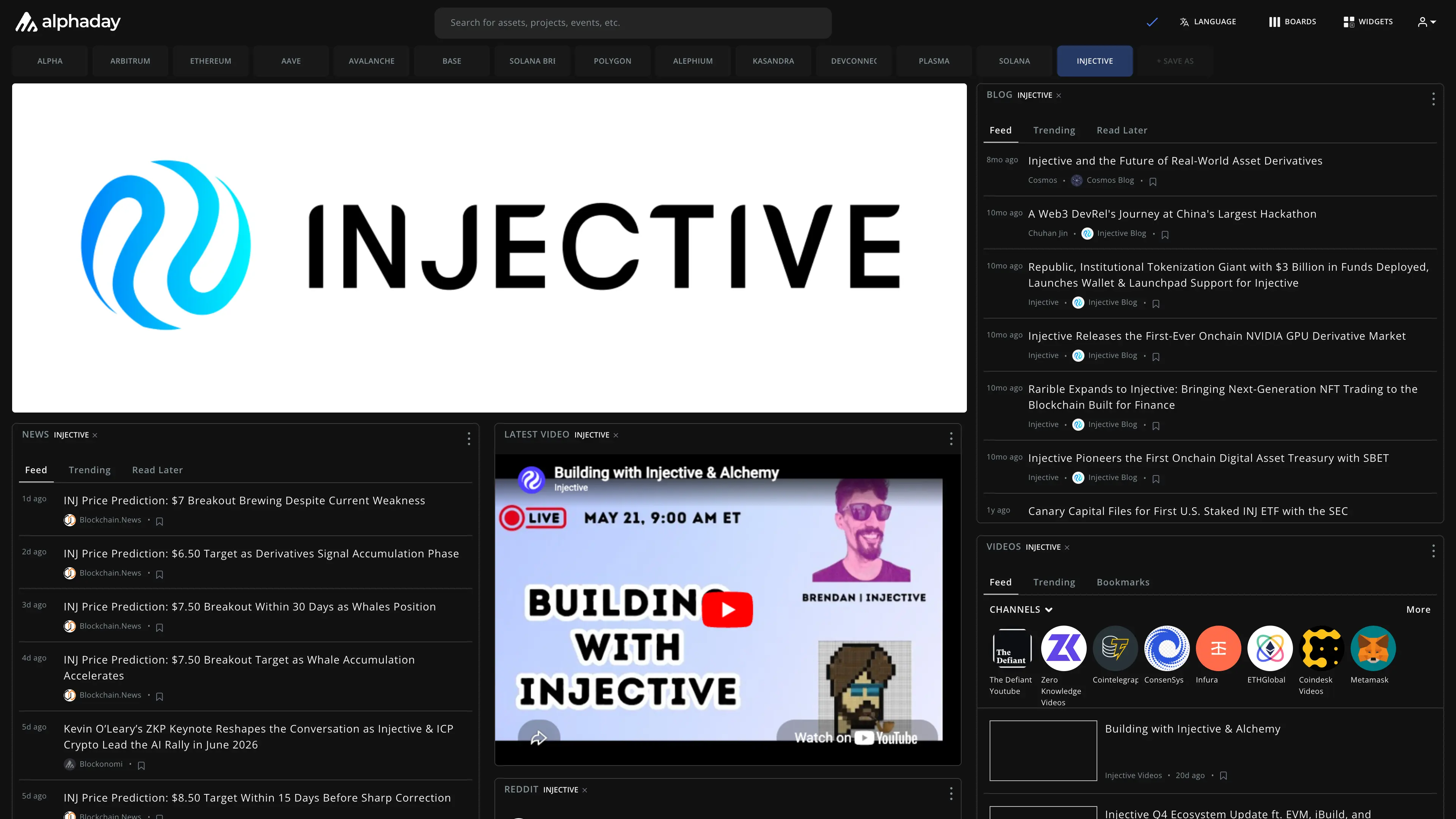
Task: Focus the assets search field
Action: [x=632, y=23]
